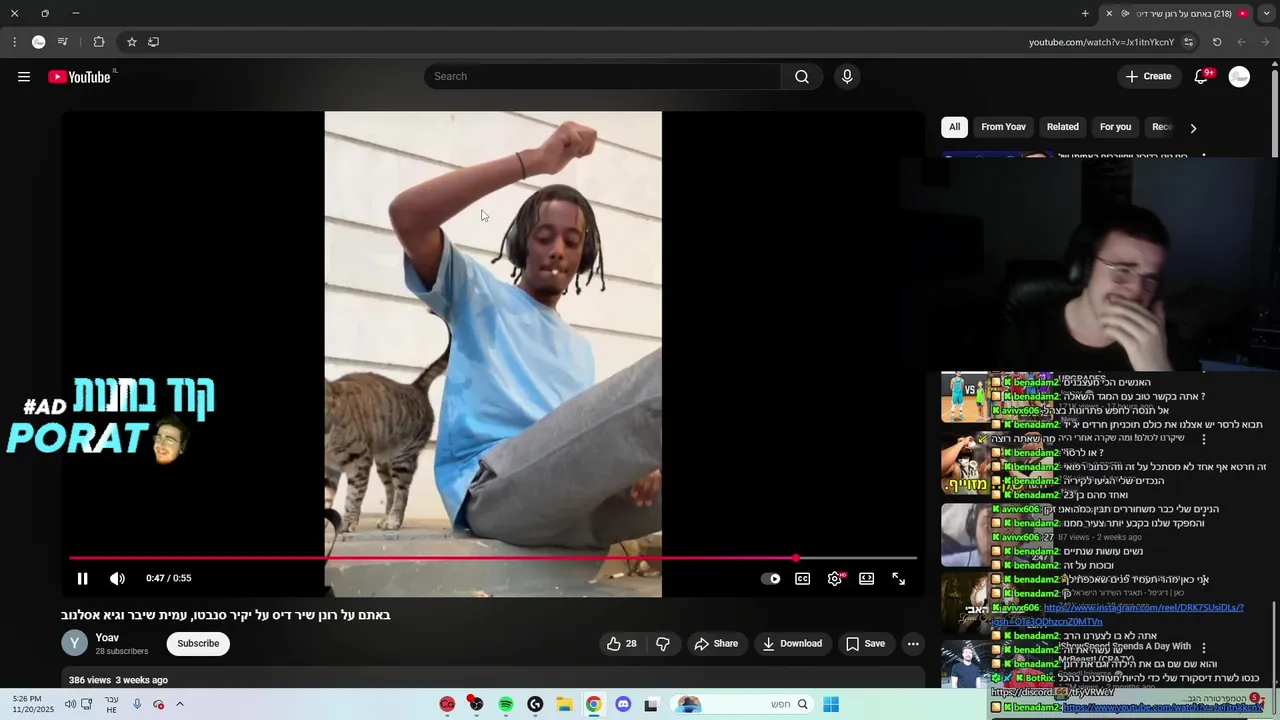Open options for the ShowSpeed Spends A Day With video
This screenshot has width=1280, height=720.
coord(1204,648)
